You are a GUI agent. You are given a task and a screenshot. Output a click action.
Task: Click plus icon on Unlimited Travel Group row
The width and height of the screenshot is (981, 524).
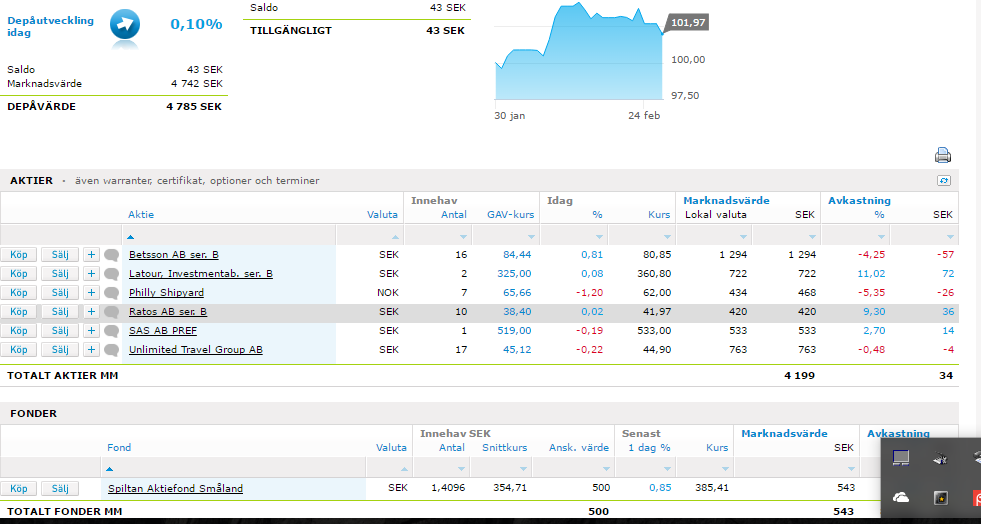(x=91, y=350)
